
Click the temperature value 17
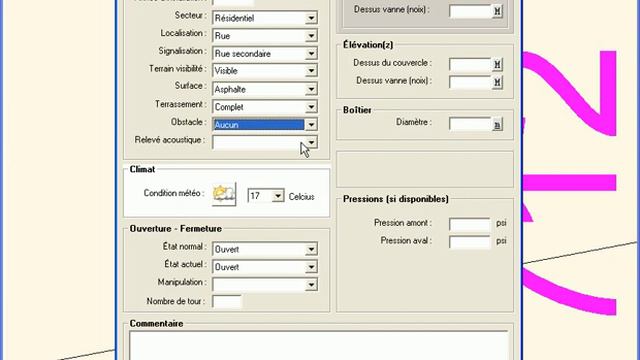pos(255,196)
